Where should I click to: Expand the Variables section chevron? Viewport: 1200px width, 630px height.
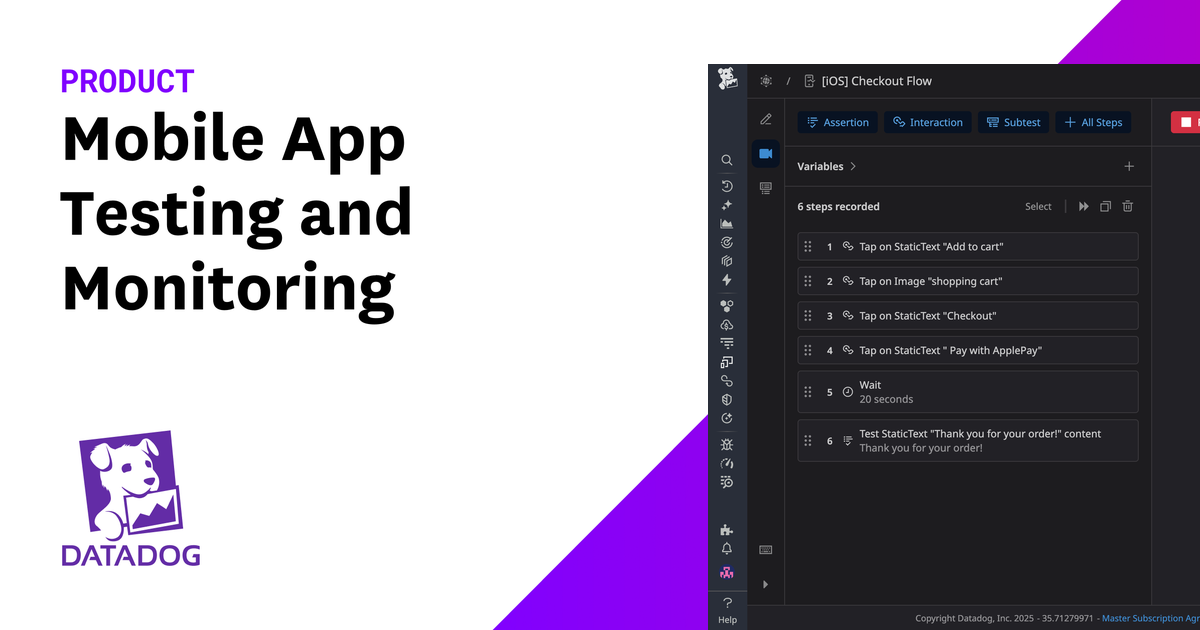(853, 166)
